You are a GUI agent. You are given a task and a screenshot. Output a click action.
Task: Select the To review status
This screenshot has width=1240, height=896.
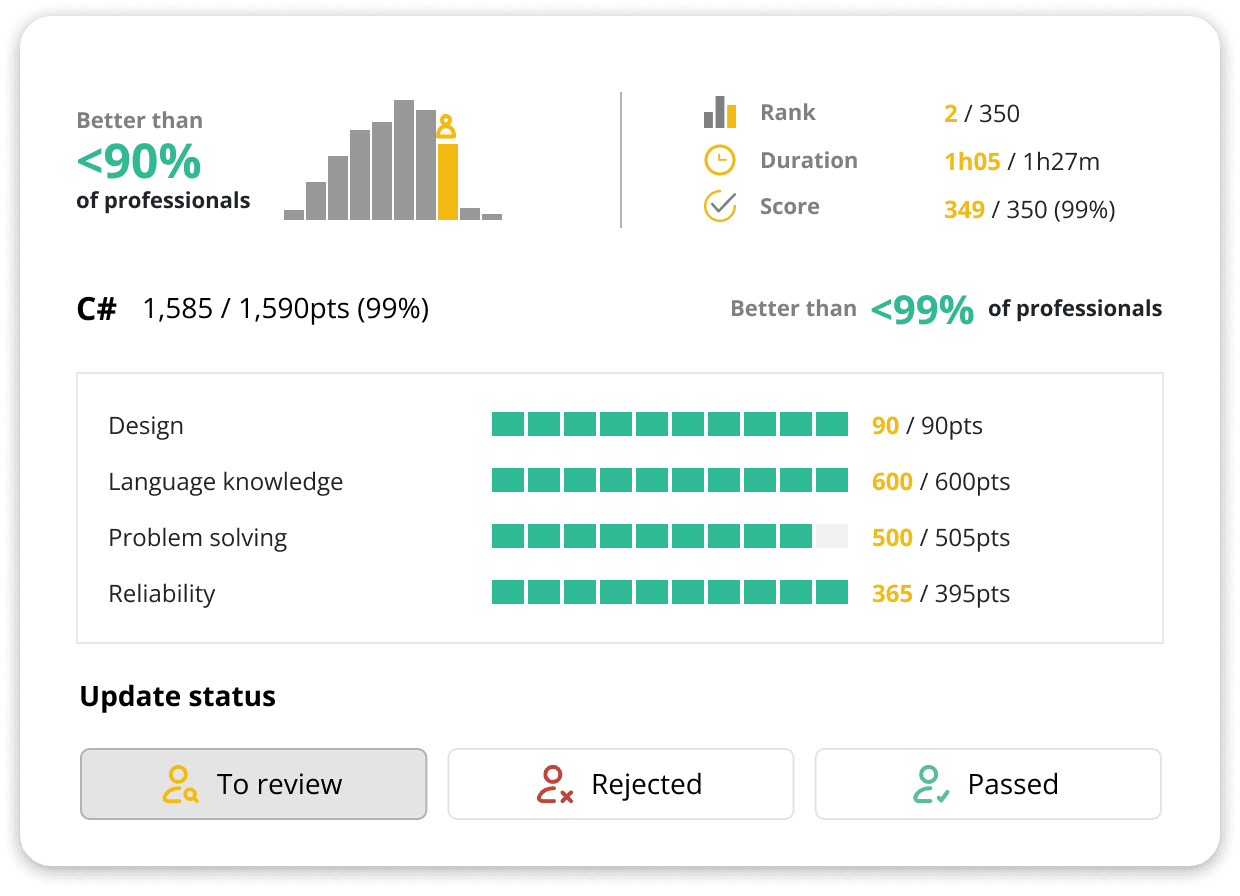(253, 784)
